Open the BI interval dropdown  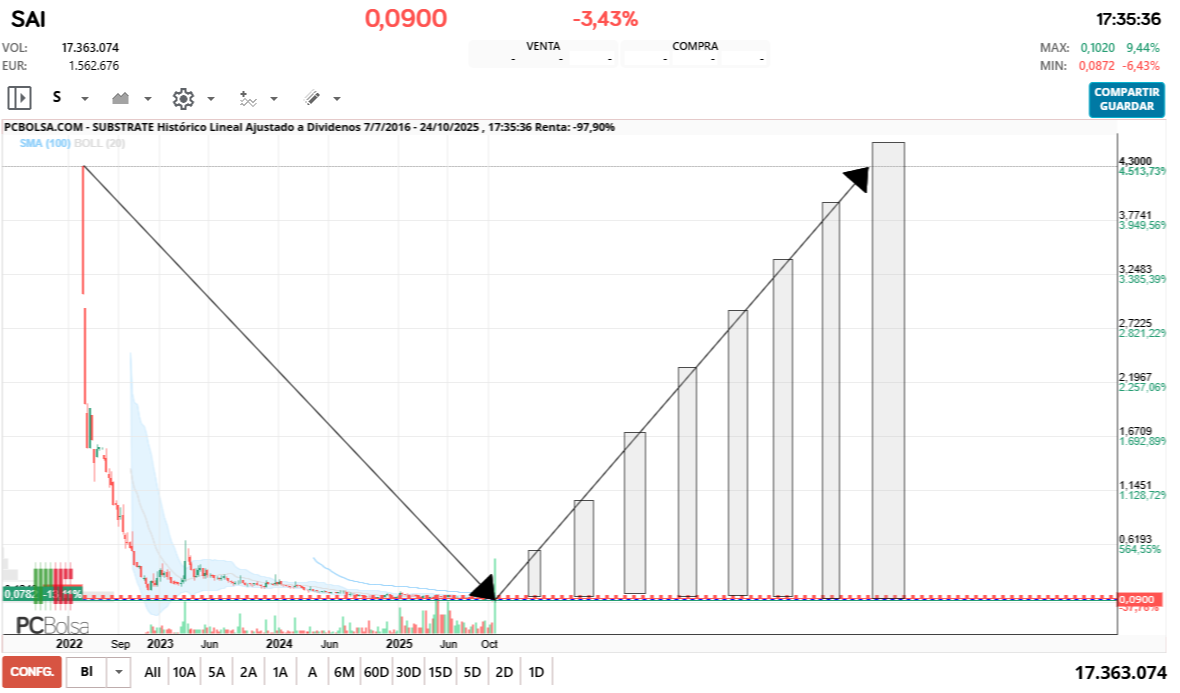pyautogui.click(x=119, y=671)
